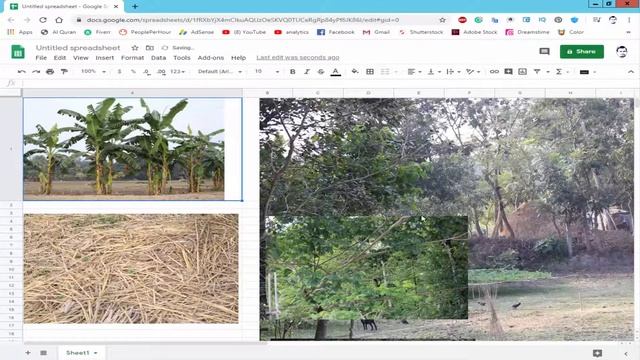Image resolution: width=640 pixels, height=360 pixels.
Task: Open the File menu
Action: pos(41,58)
